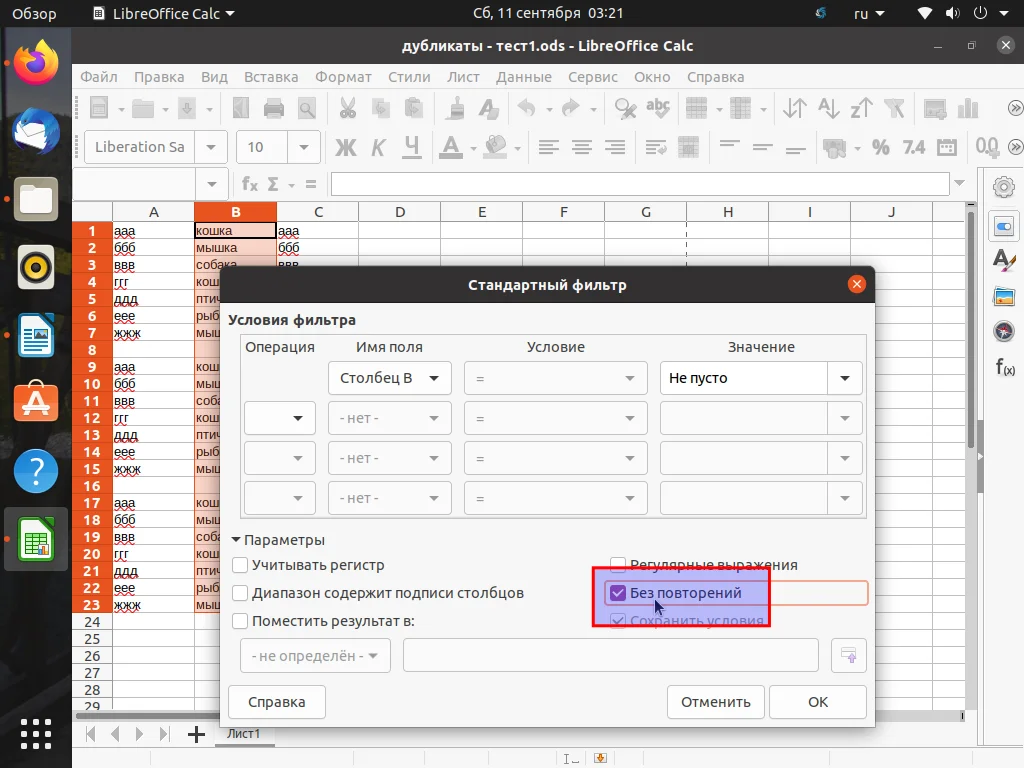Launch LibreOffice Calc from the dock

36,539
